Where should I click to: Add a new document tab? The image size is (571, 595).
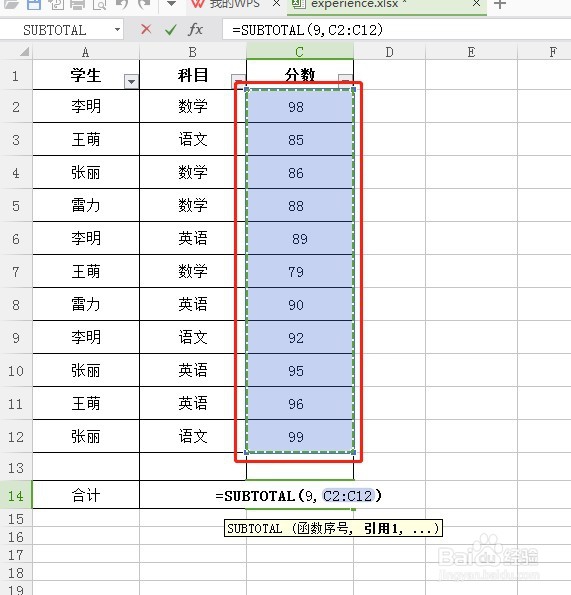500,4
